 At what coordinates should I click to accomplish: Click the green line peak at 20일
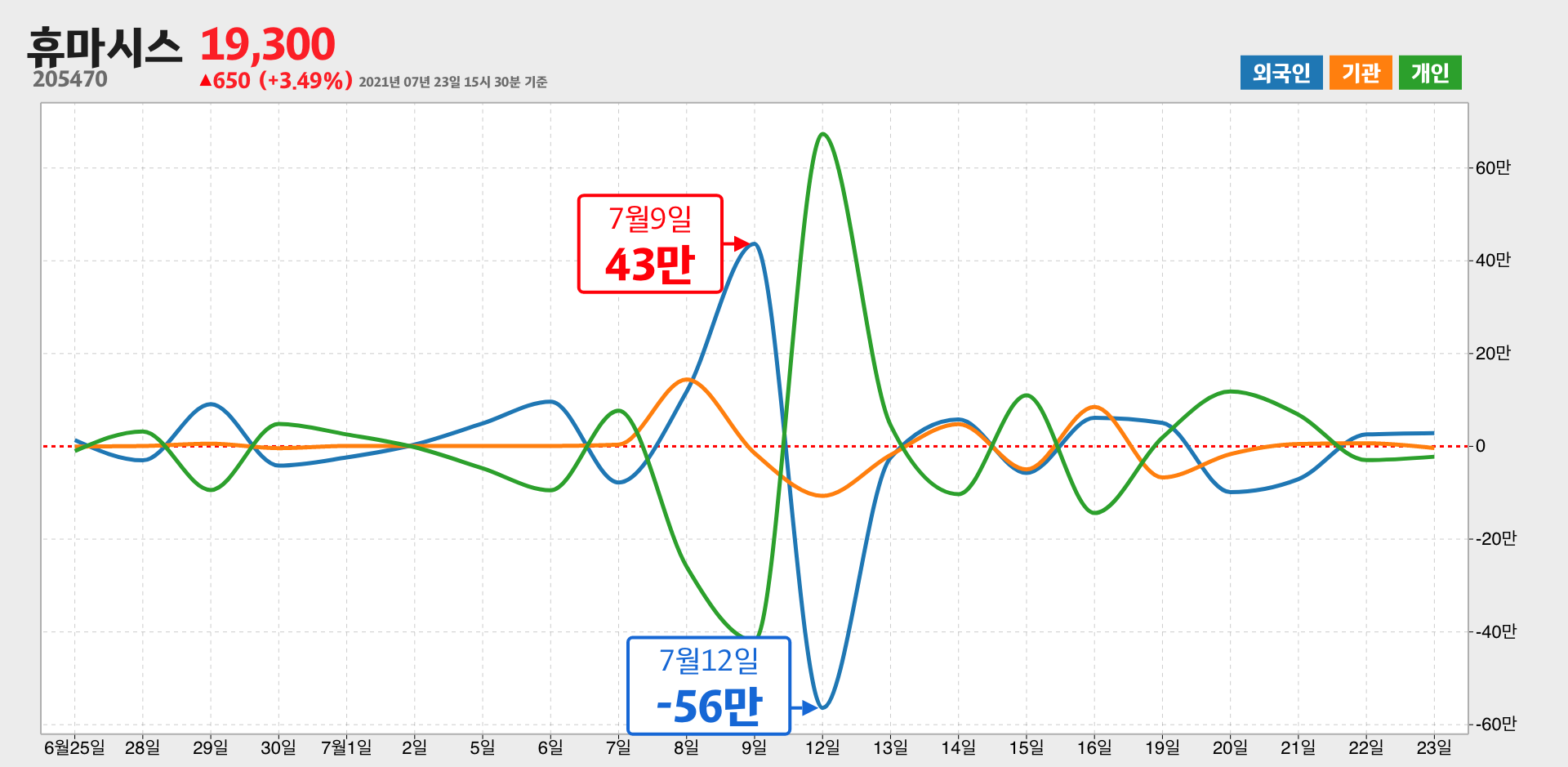click(x=1230, y=391)
